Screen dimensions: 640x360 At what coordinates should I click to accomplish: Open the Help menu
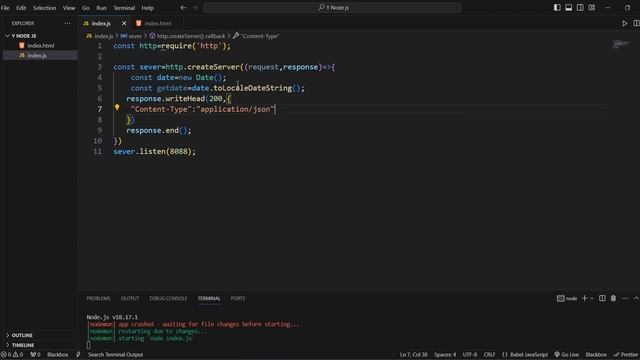tap(147, 8)
